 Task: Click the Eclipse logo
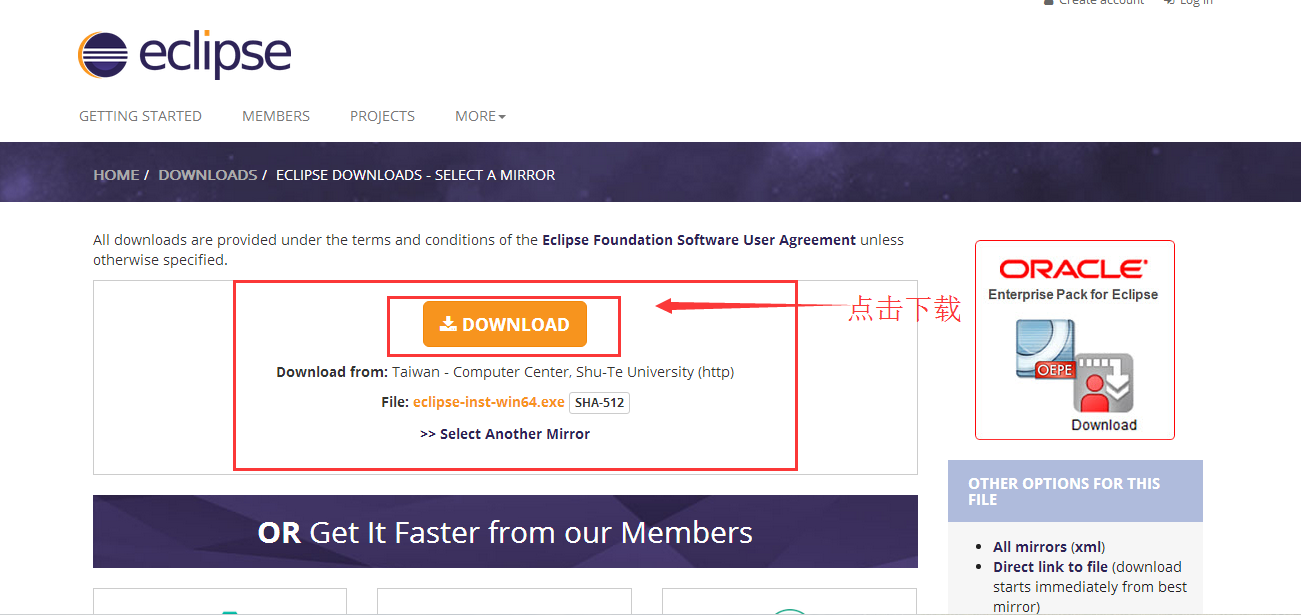[x=184, y=54]
